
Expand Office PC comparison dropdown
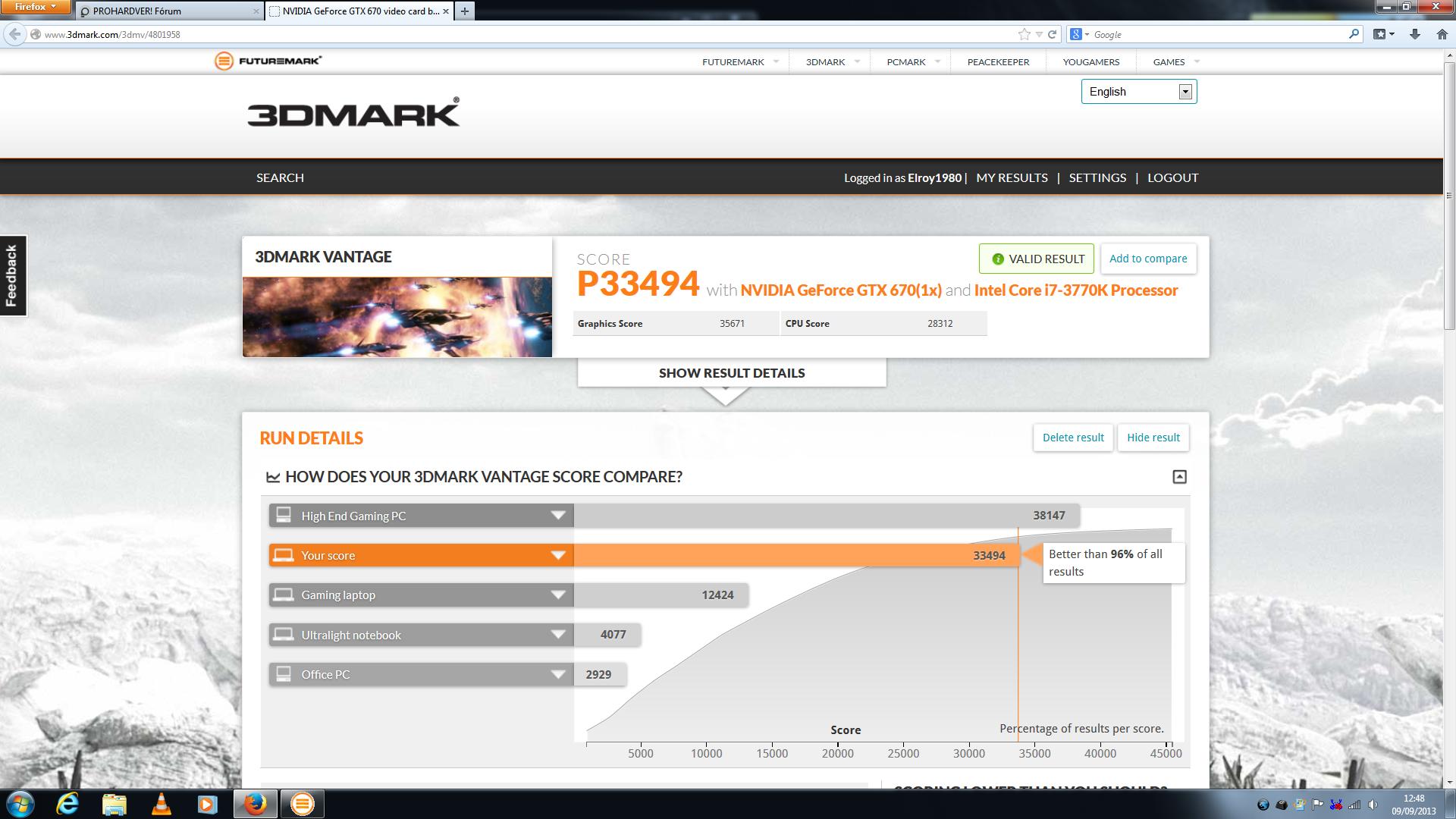coord(558,675)
